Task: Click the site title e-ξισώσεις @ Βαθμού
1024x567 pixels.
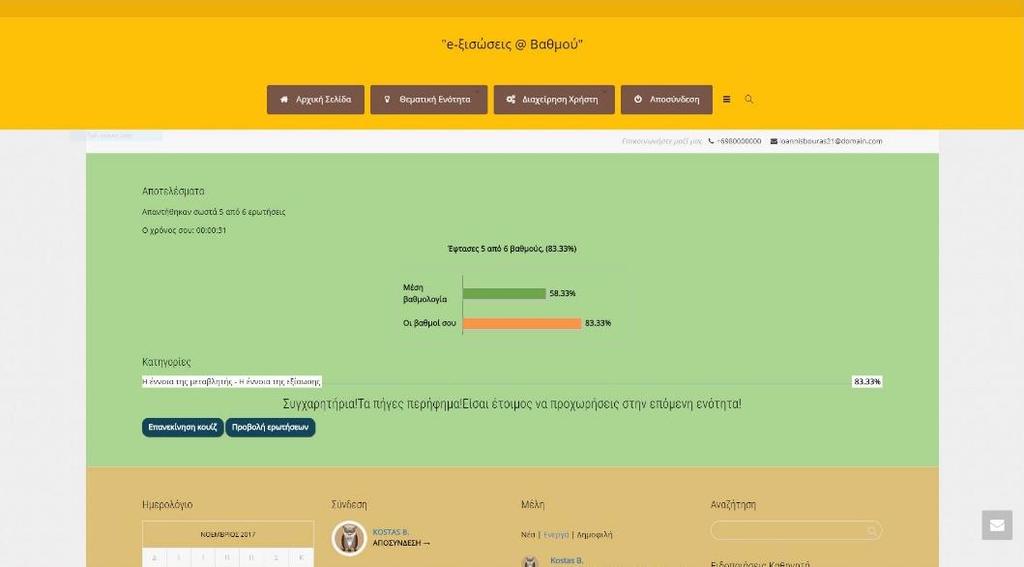Action: [x=512, y=44]
